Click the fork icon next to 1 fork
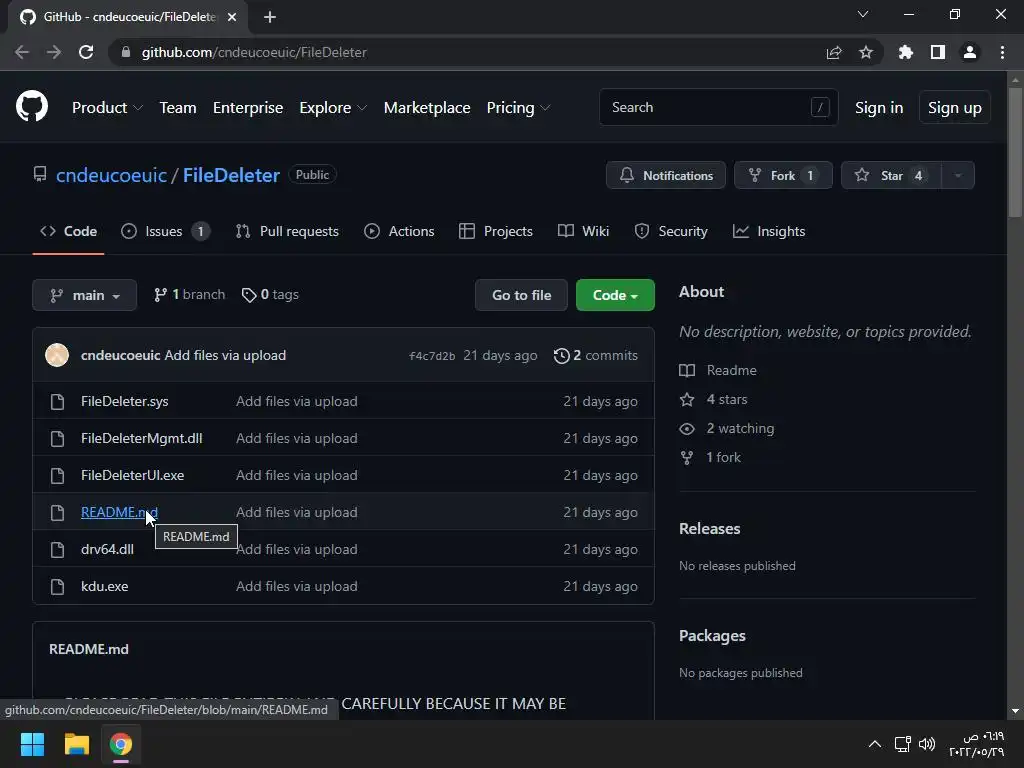 point(687,458)
